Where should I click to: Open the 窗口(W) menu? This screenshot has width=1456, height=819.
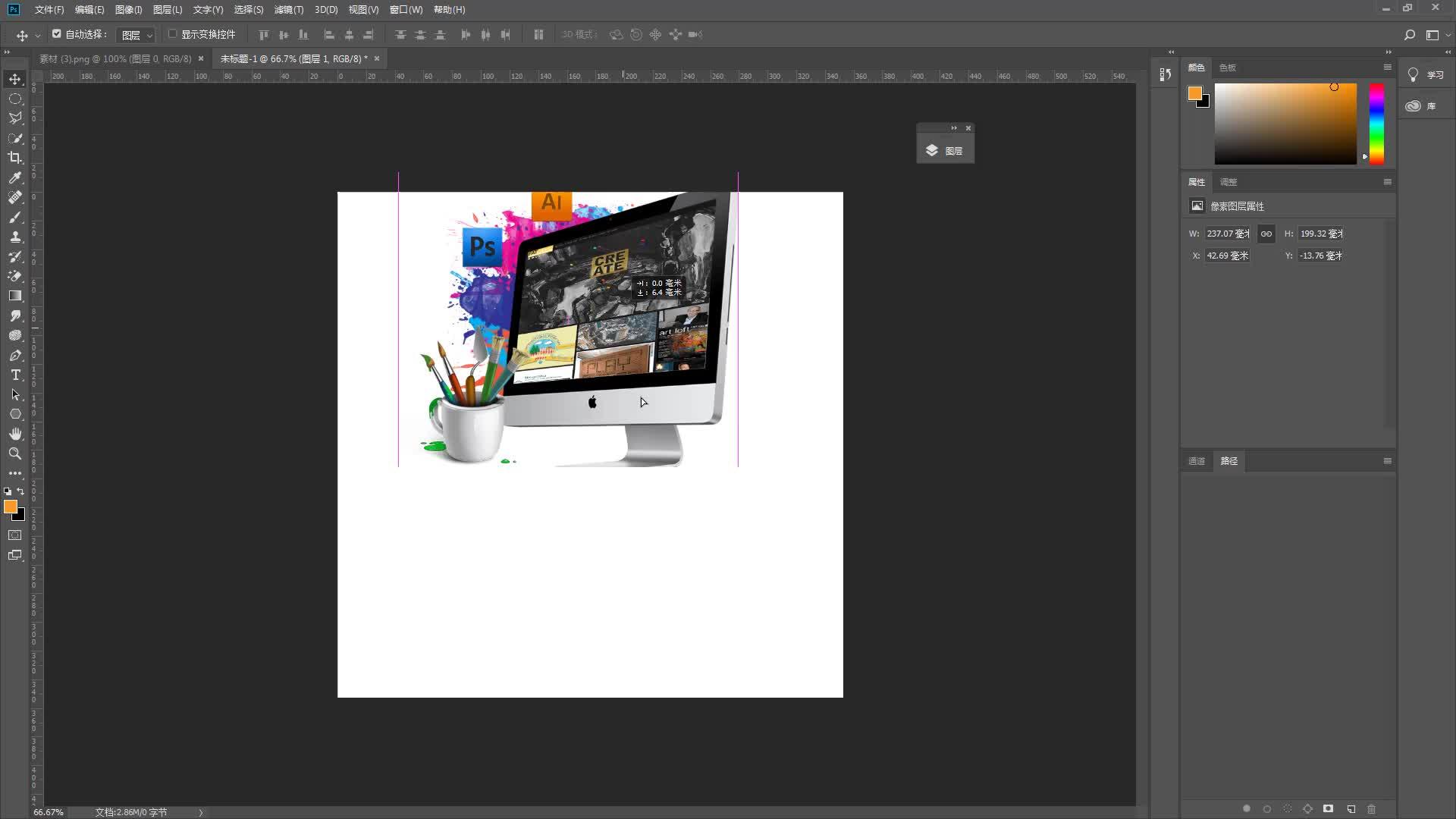click(406, 10)
